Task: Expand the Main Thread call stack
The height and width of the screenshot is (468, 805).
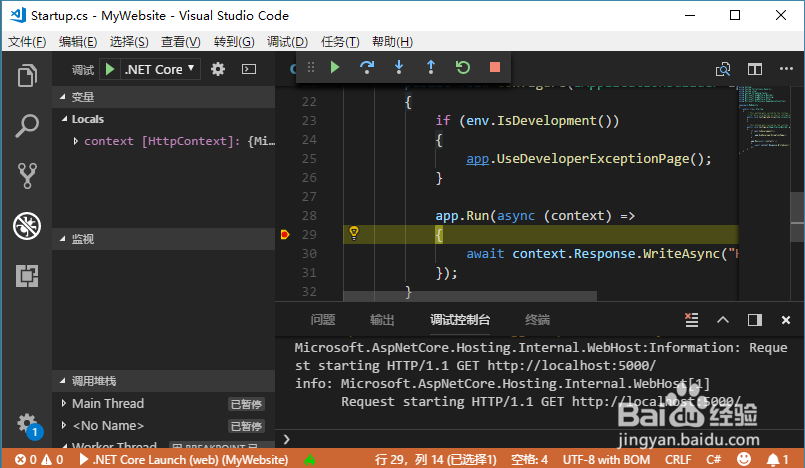Action: pos(64,403)
